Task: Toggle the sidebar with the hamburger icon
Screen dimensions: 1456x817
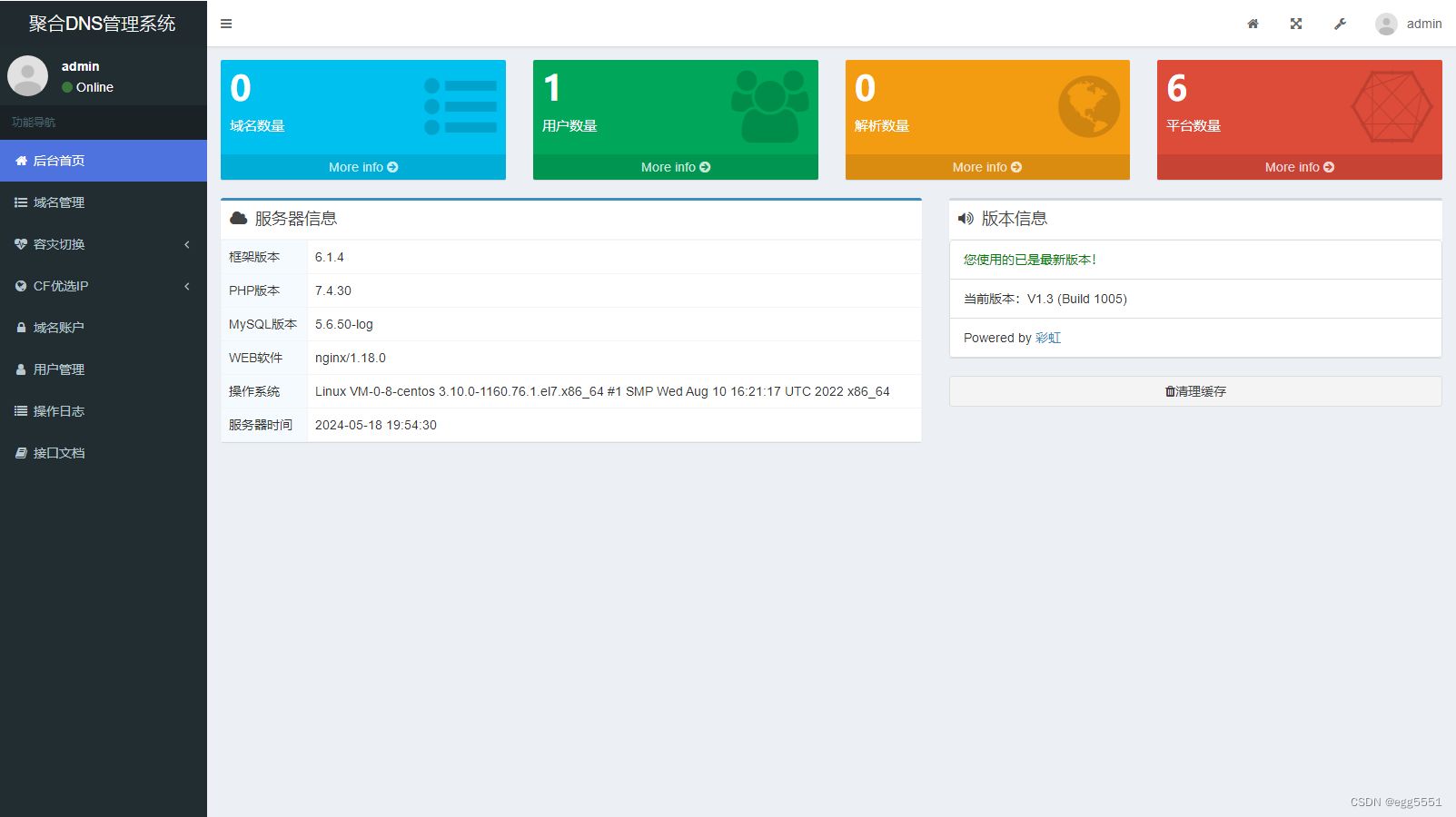Action: coord(226,24)
